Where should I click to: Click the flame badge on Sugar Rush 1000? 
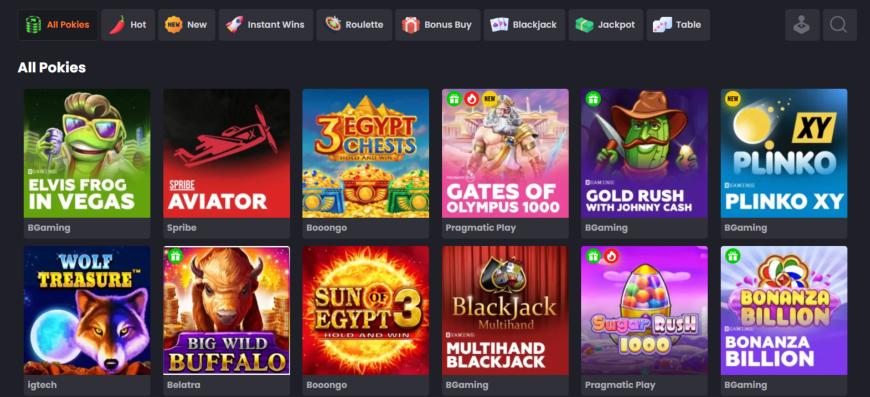coord(611,256)
